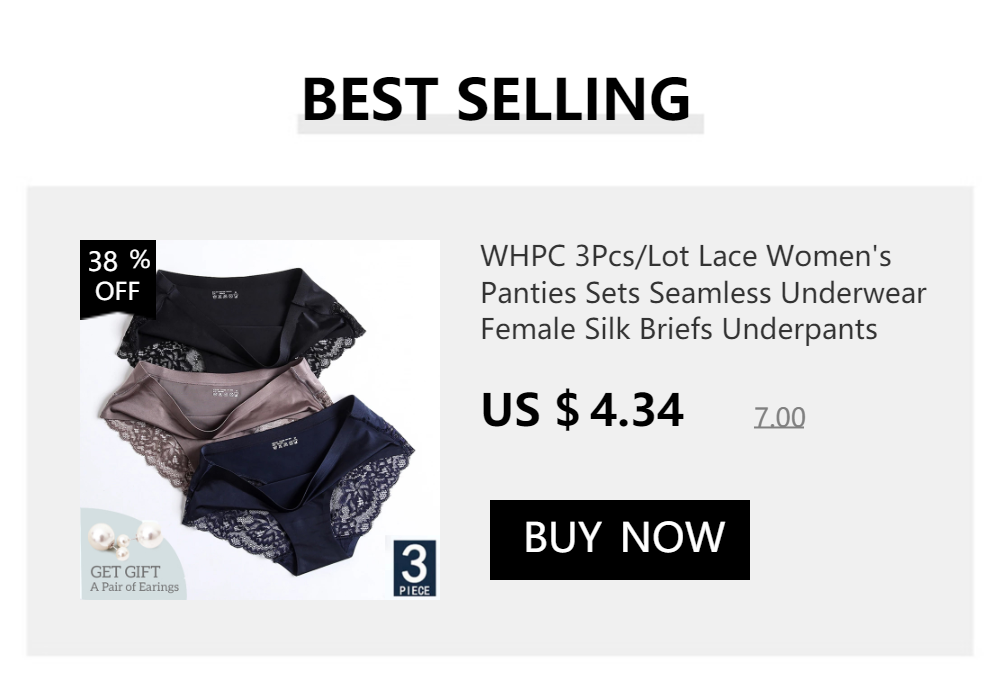Click "A Pair of Earings" text
1000x700 pixels.
point(134,587)
